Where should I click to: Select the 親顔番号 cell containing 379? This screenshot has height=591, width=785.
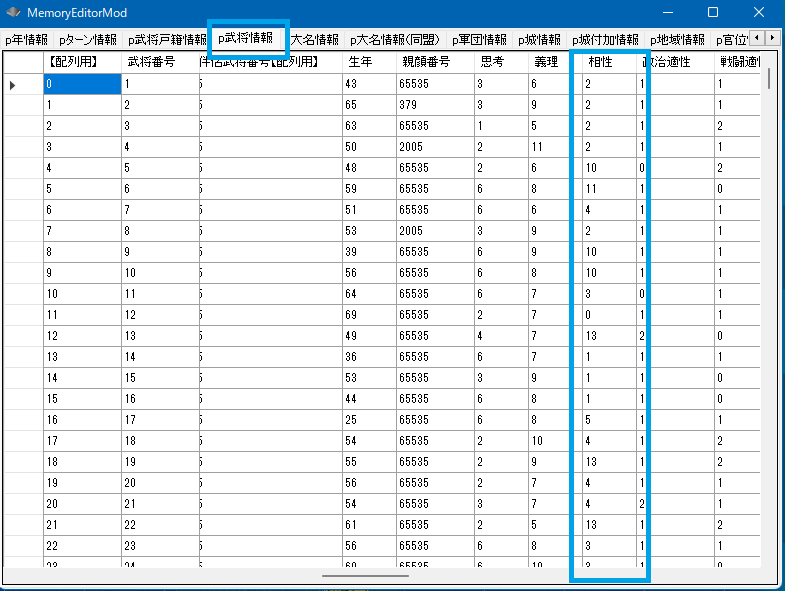click(x=432, y=105)
